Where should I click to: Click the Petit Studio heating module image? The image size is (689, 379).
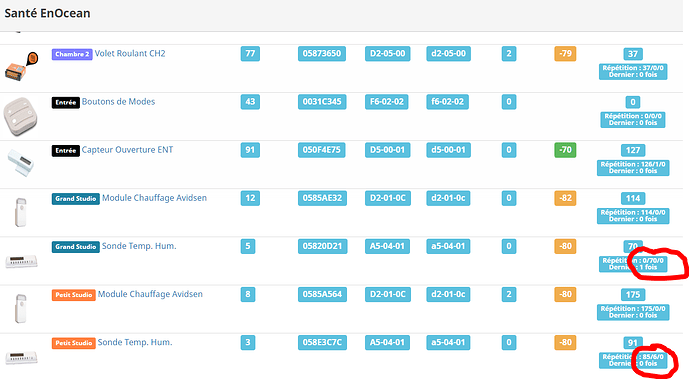click(21, 308)
